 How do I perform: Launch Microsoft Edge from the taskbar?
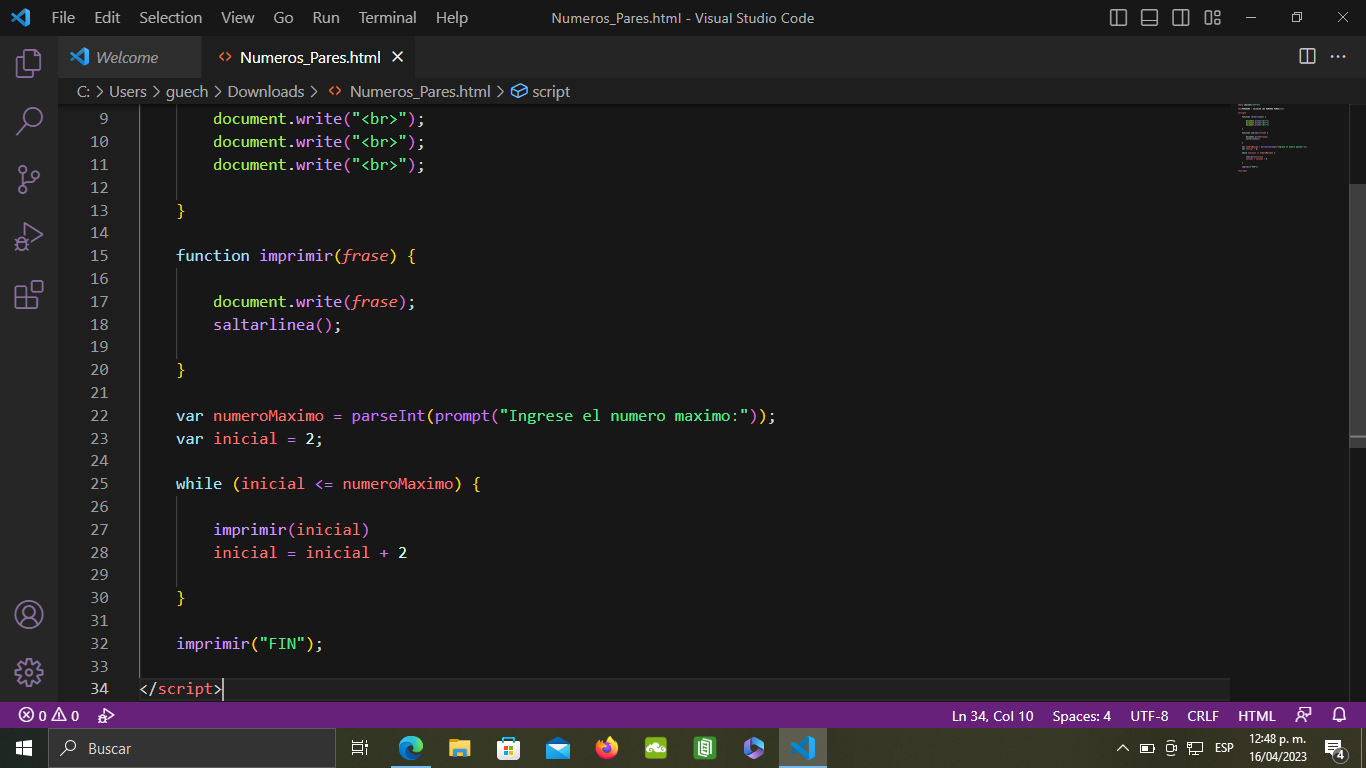click(x=410, y=748)
